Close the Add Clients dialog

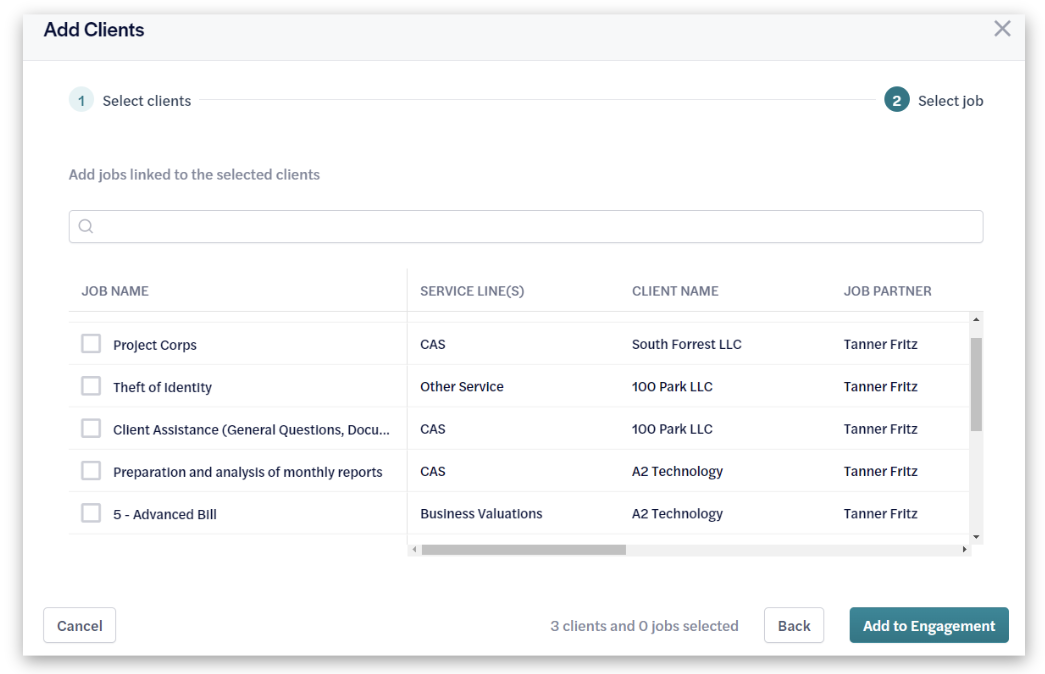(x=1002, y=29)
